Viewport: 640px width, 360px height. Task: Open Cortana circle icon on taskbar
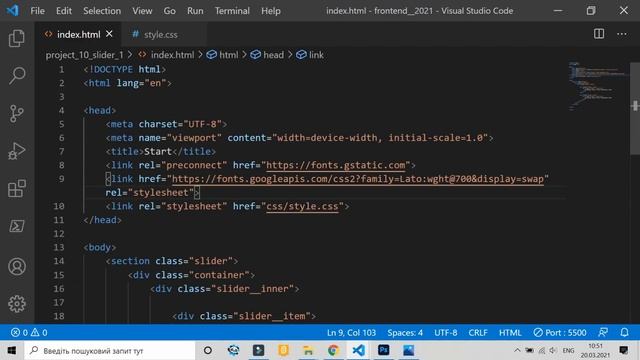[x=208, y=350]
